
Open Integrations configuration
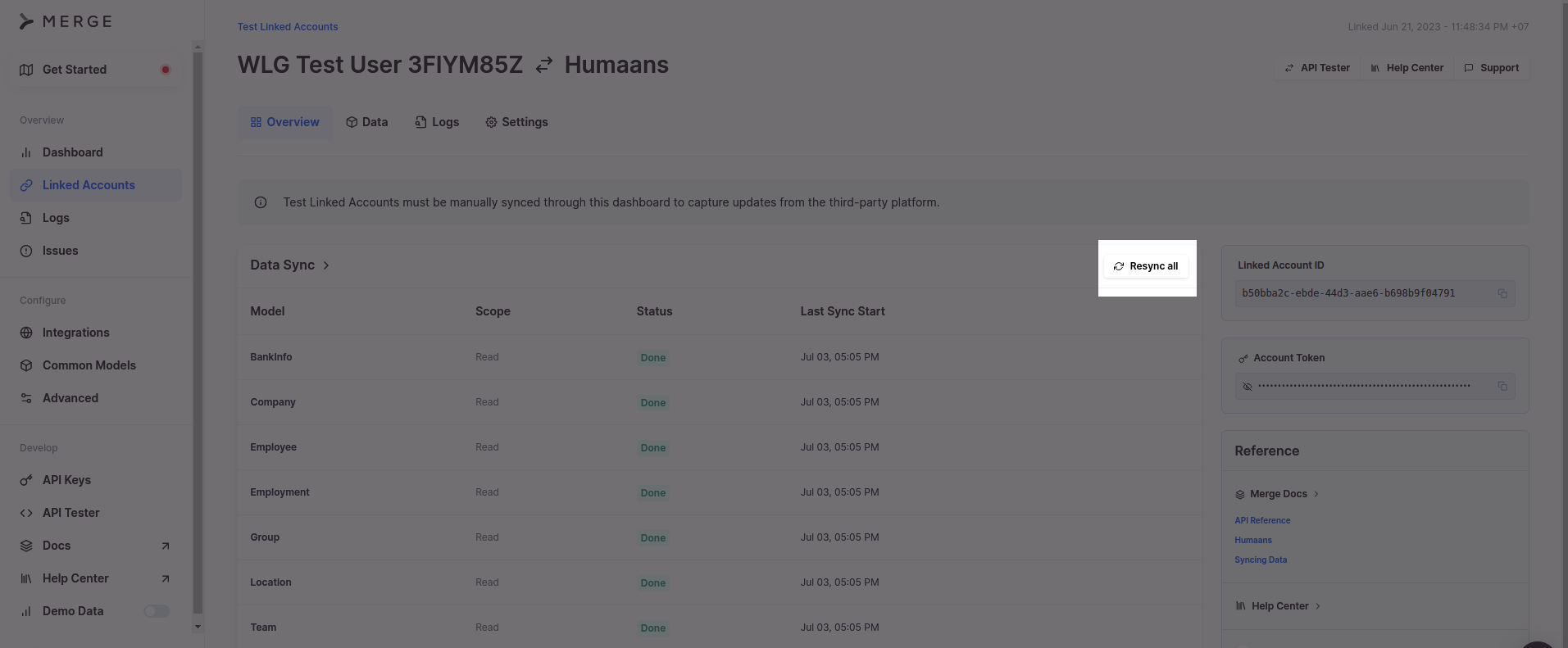pos(96,333)
